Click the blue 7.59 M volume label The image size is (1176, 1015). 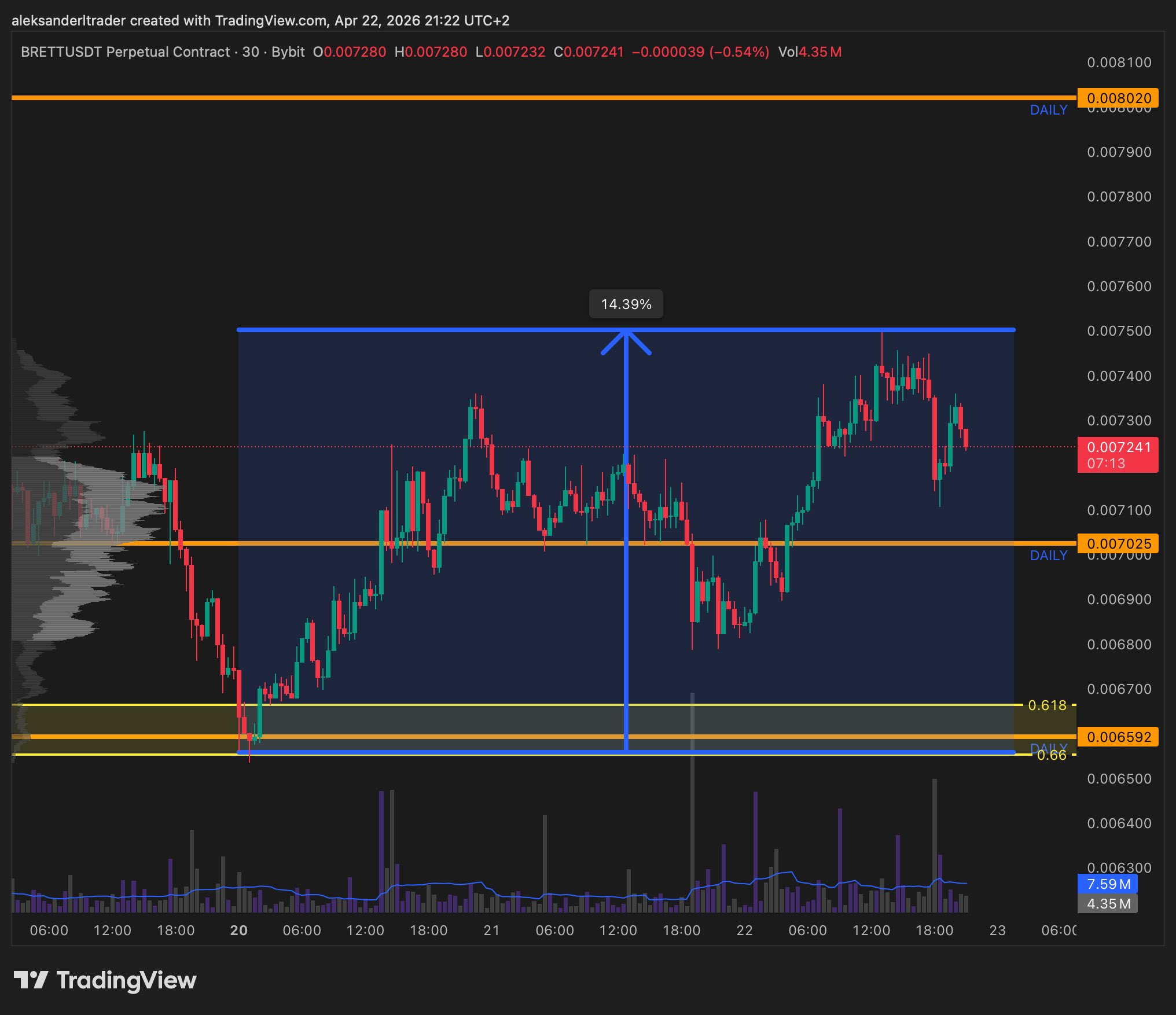click(1108, 884)
